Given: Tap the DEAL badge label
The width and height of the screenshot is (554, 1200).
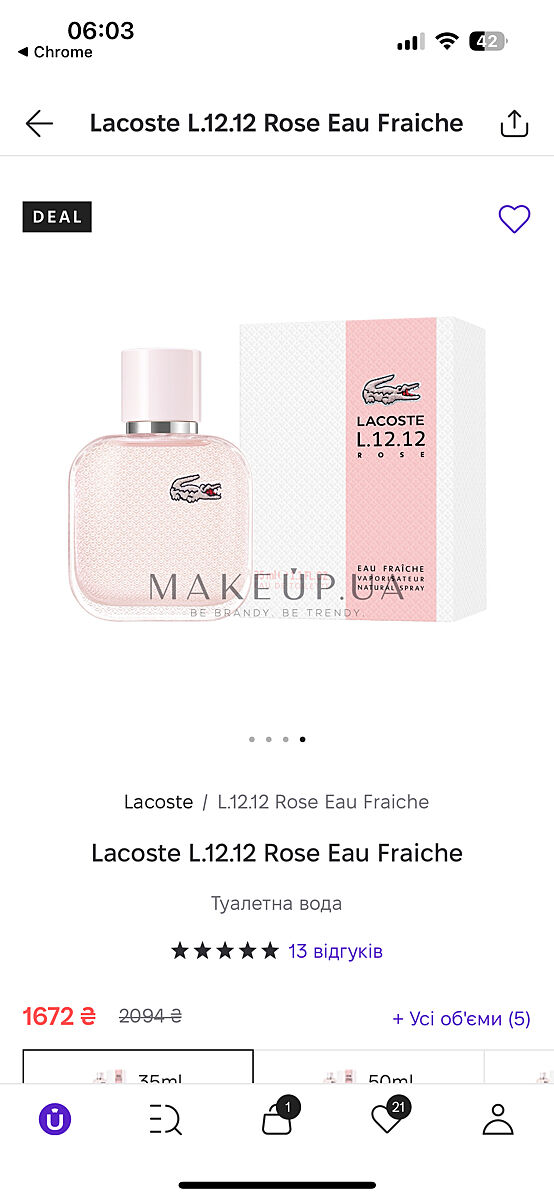Looking at the screenshot, I should pyautogui.click(x=57, y=217).
